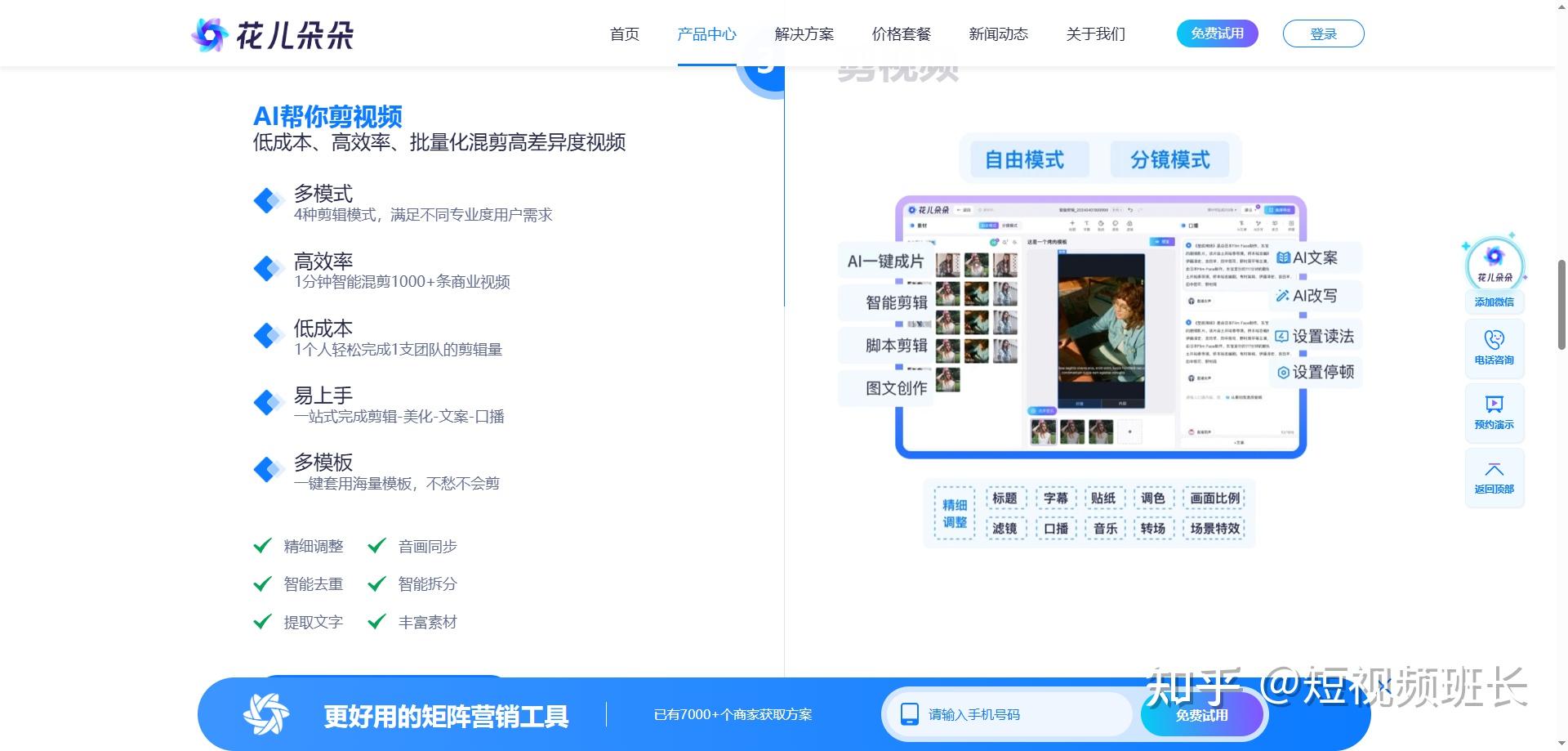Open 关于我们 in the navigation
1568x751 pixels.
(1096, 34)
